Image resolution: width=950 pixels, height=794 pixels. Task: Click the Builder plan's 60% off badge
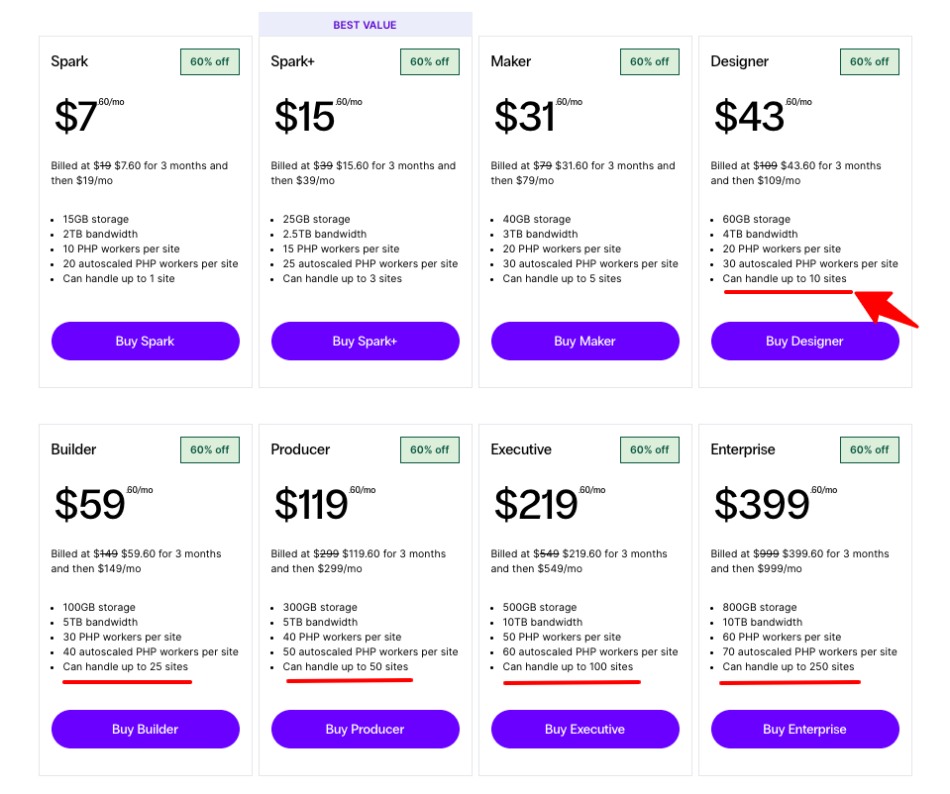210,450
